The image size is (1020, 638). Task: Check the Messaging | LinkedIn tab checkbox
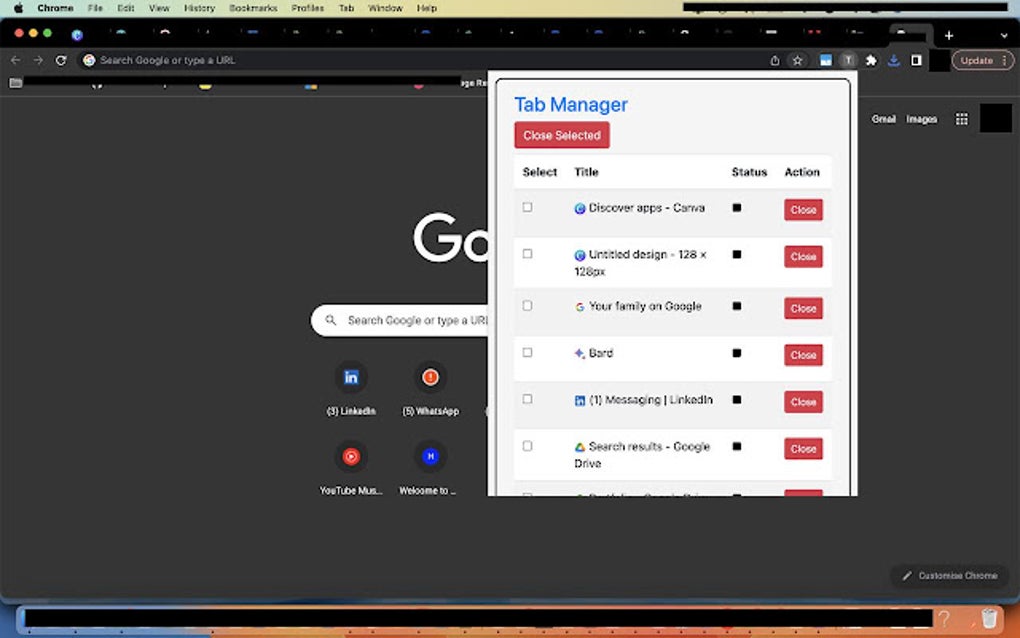coord(528,398)
